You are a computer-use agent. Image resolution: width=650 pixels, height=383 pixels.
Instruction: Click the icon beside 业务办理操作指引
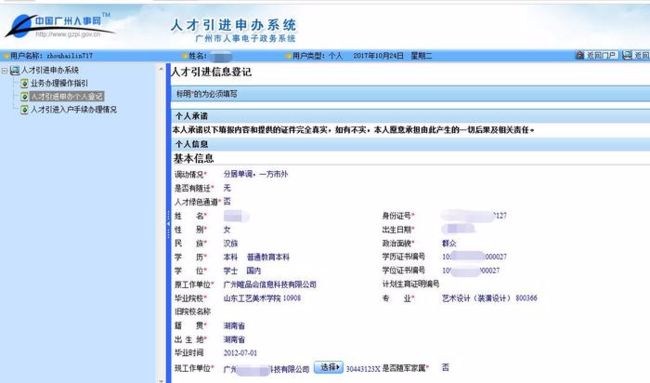24,83
